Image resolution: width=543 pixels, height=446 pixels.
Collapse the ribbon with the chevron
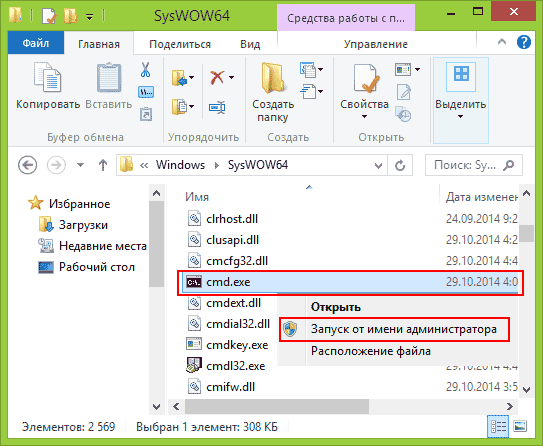point(502,42)
